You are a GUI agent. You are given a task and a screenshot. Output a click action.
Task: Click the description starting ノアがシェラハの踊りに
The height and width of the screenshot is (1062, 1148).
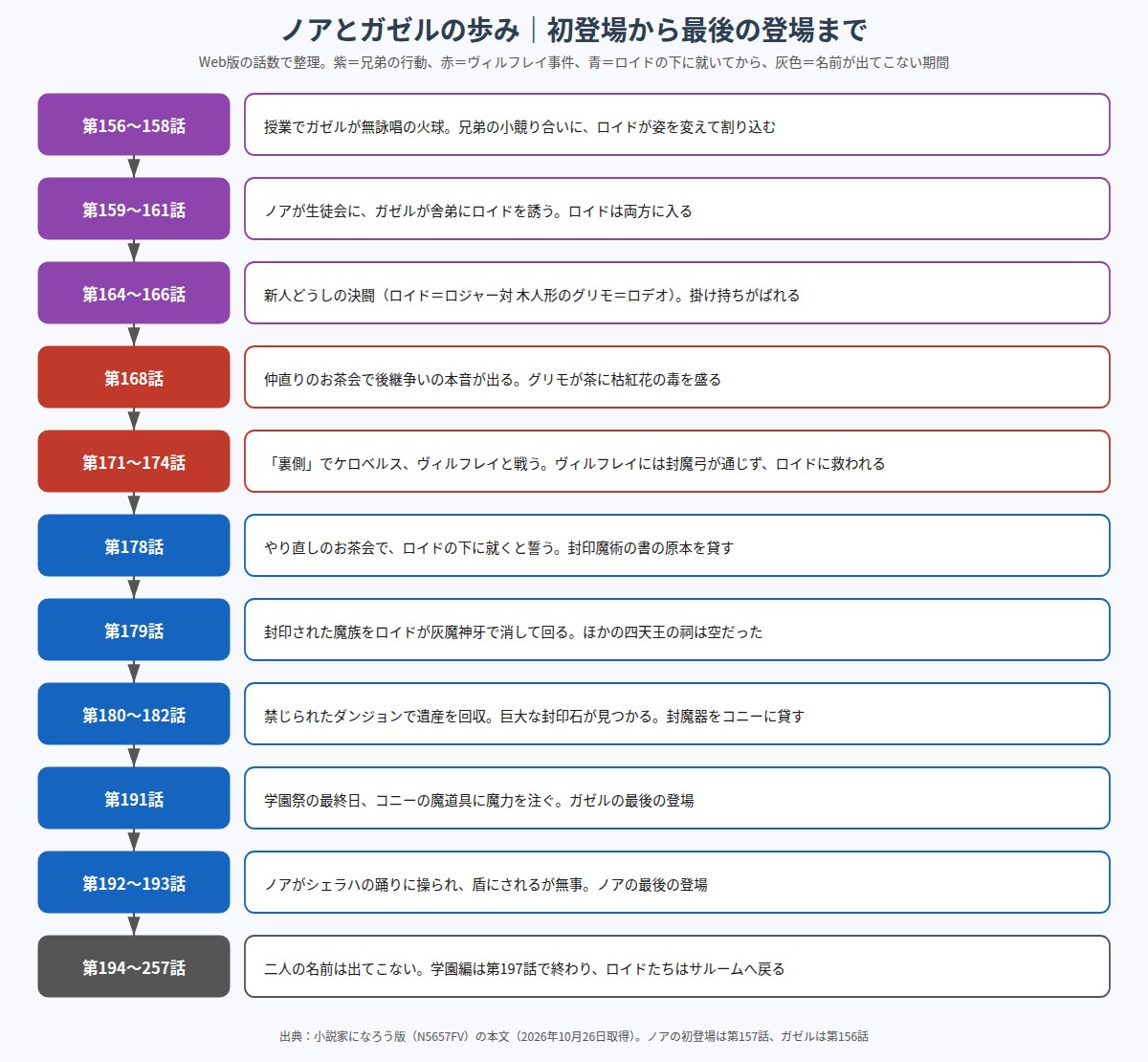[677, 882]
